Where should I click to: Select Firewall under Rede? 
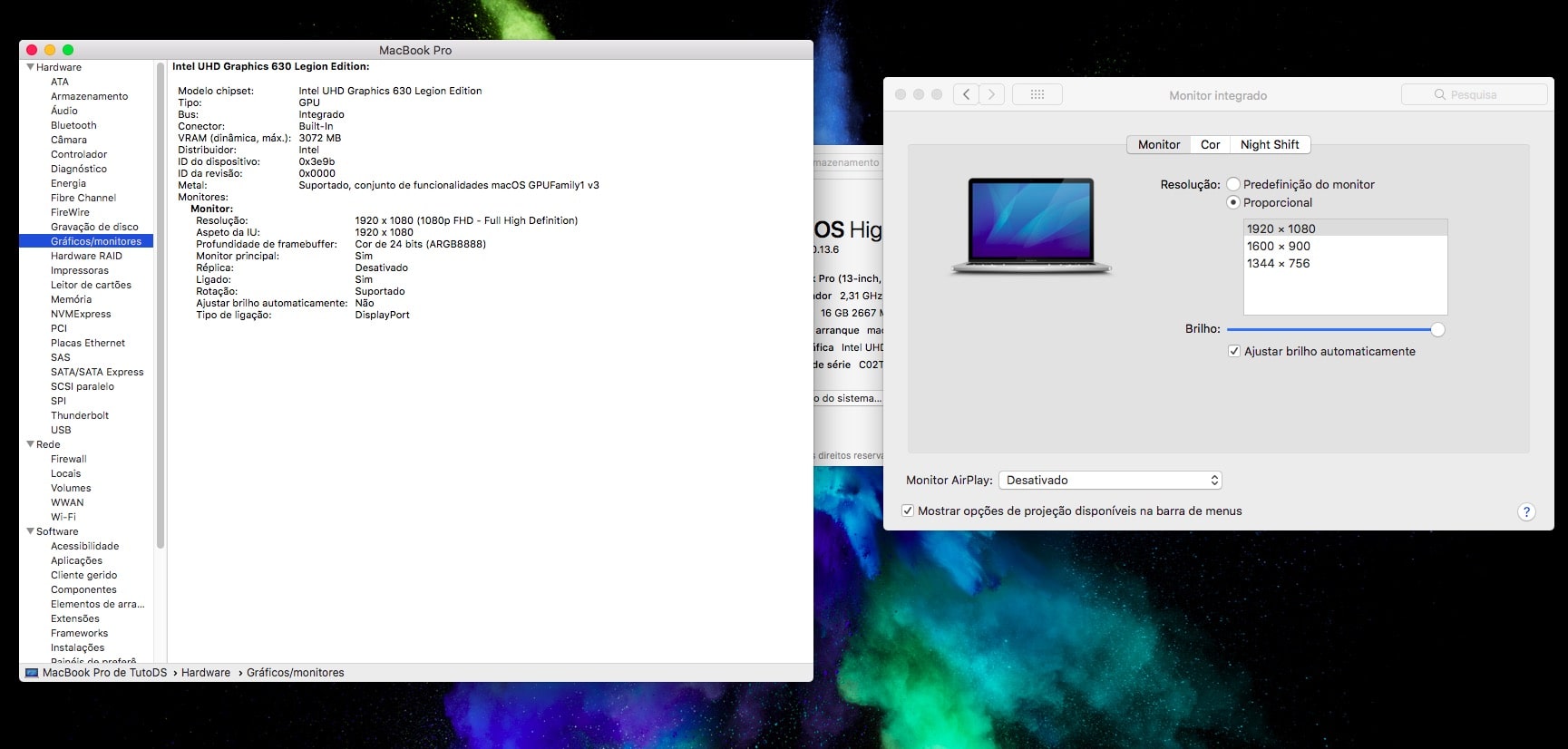[x=69, y=459]
